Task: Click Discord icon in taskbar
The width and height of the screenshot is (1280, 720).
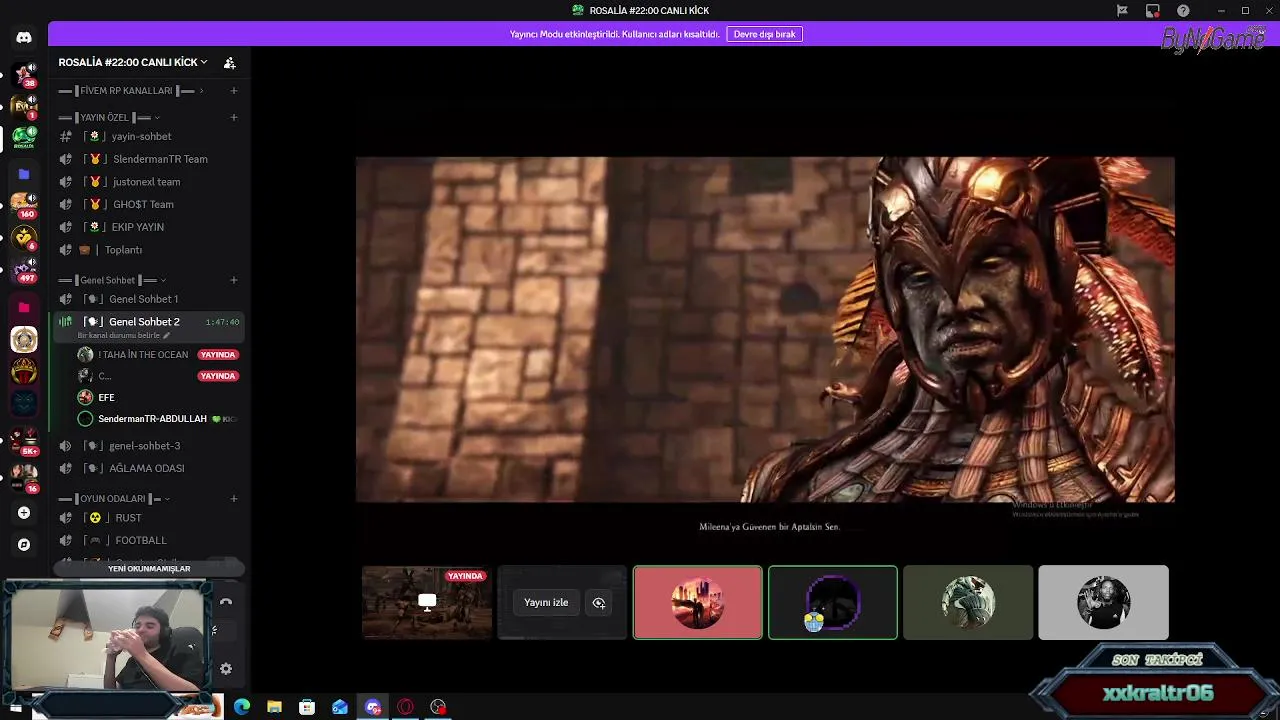Action: pos(373,707)
